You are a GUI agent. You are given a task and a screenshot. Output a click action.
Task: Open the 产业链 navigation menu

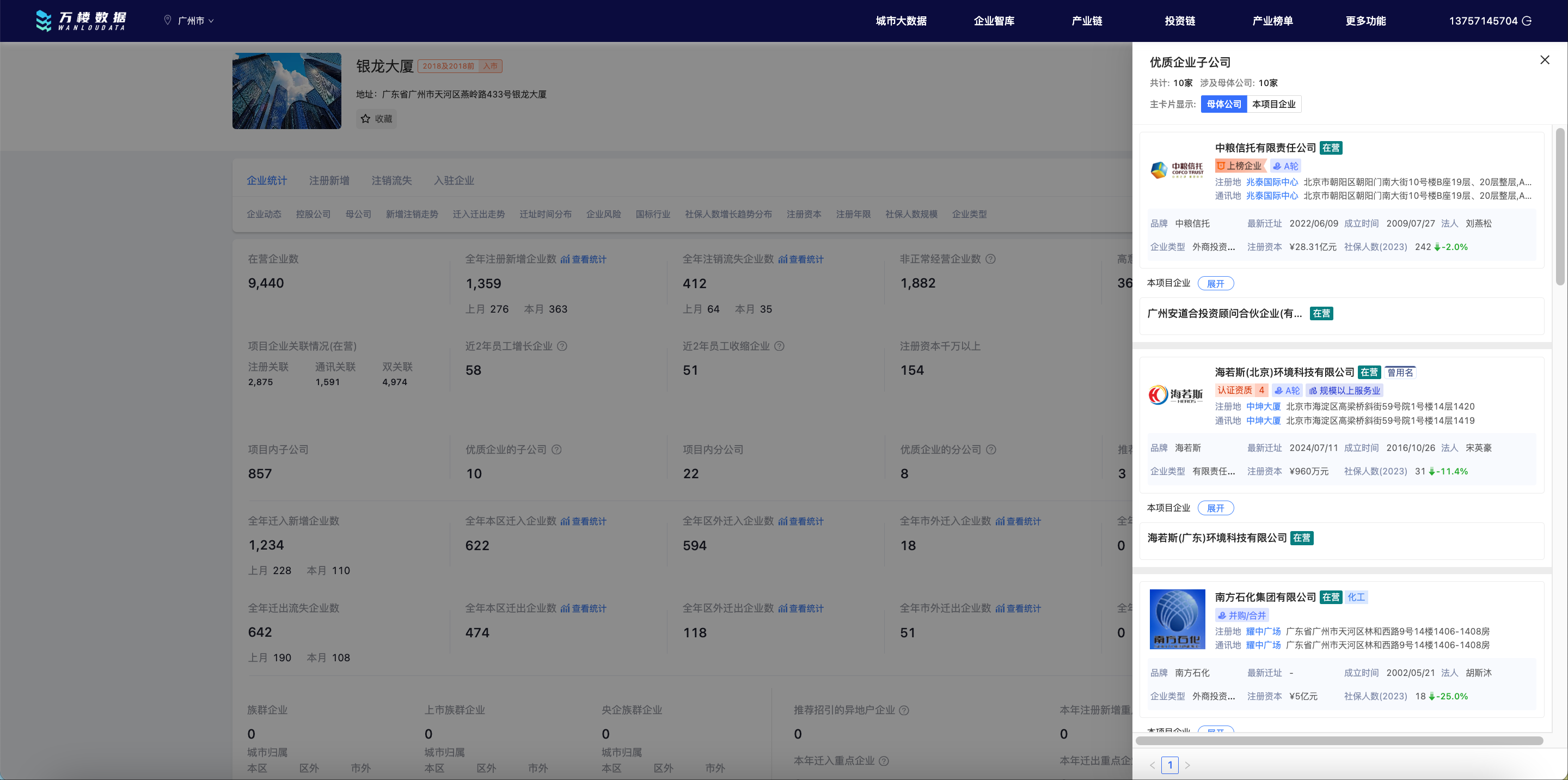pos(1087,21)
